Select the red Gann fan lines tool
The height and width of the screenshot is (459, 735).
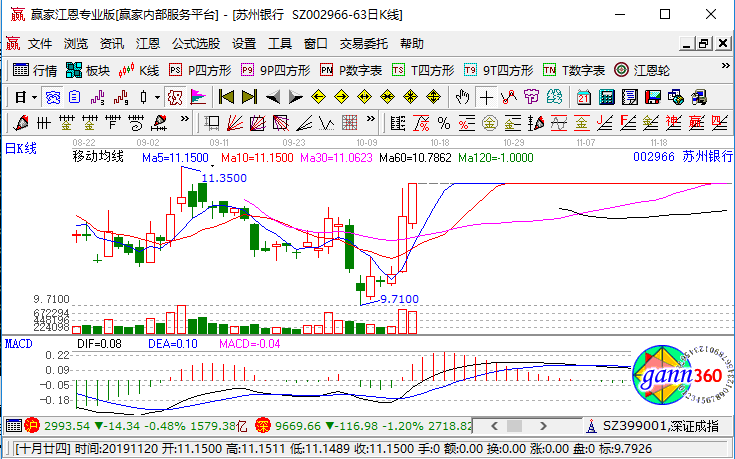tap(234, 123)
